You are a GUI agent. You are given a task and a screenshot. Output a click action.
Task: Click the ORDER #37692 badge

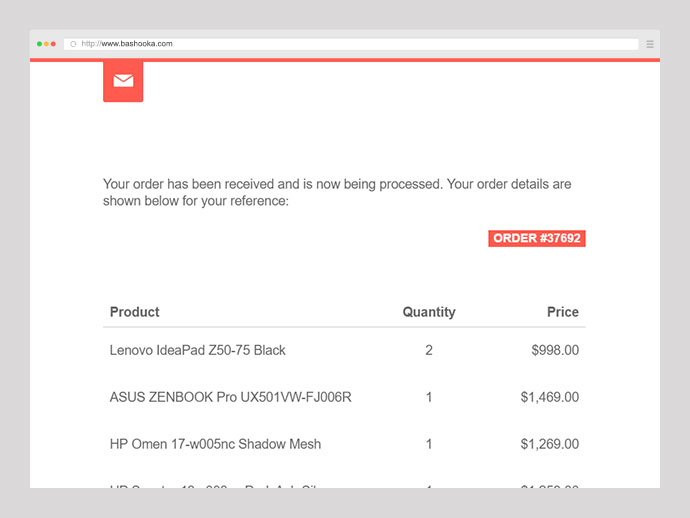pos(536,238)
